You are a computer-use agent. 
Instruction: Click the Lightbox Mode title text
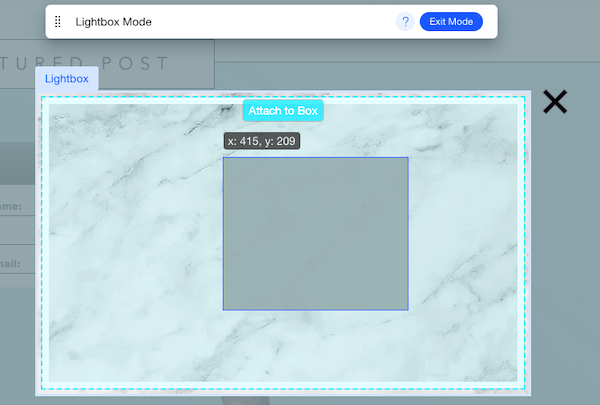tap(114, 22)
